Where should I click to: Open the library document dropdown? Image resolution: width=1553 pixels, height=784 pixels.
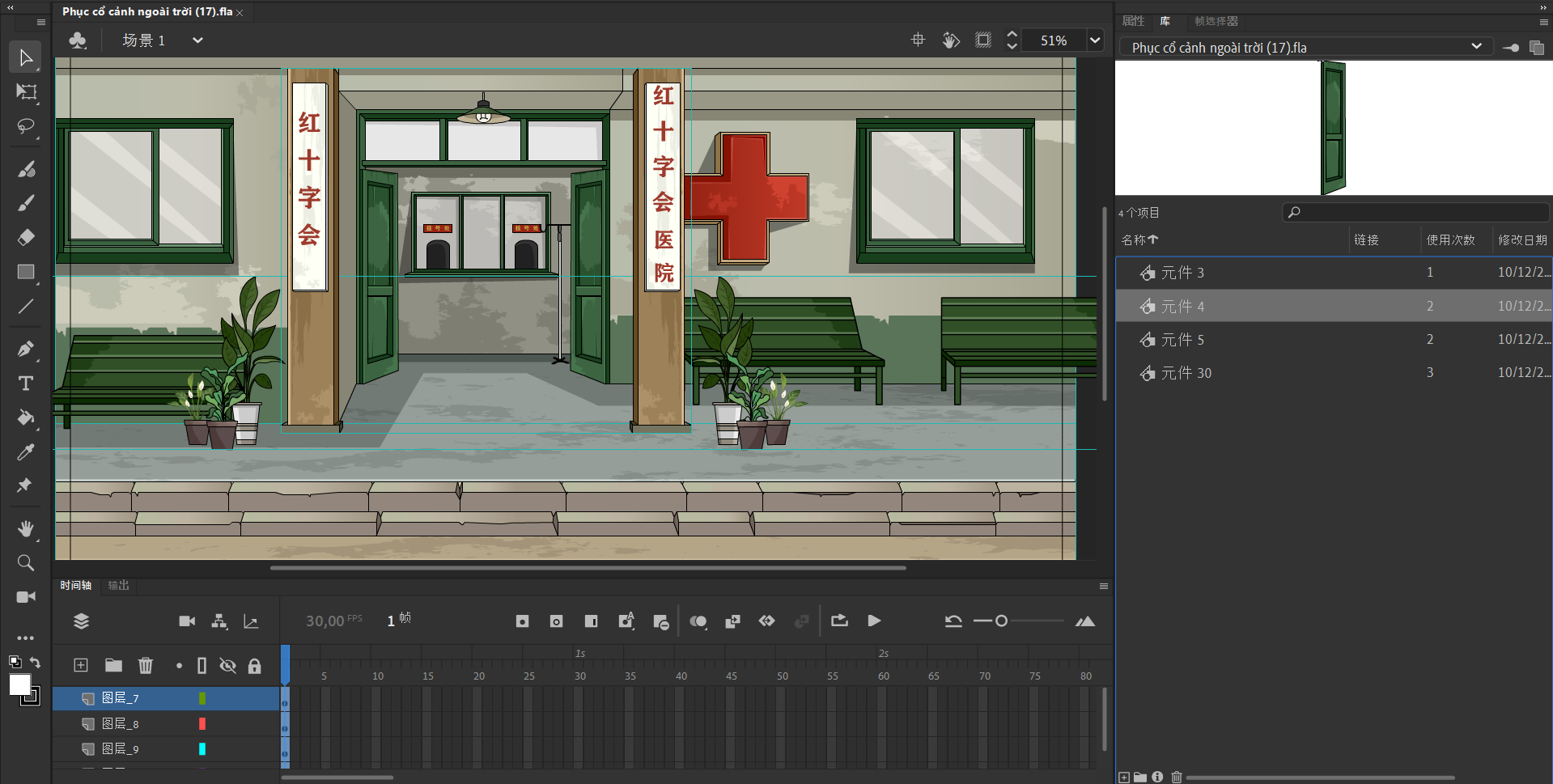point(1476,47)
